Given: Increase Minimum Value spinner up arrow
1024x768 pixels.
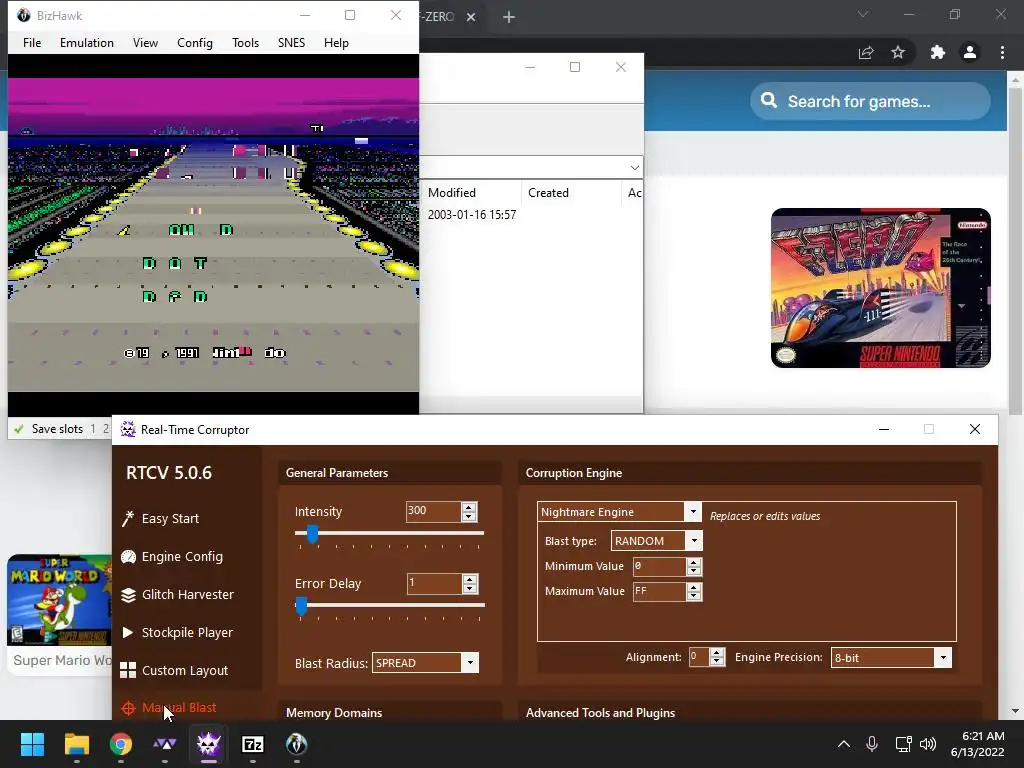Looking at the screenshot, I should click(694, 562).
